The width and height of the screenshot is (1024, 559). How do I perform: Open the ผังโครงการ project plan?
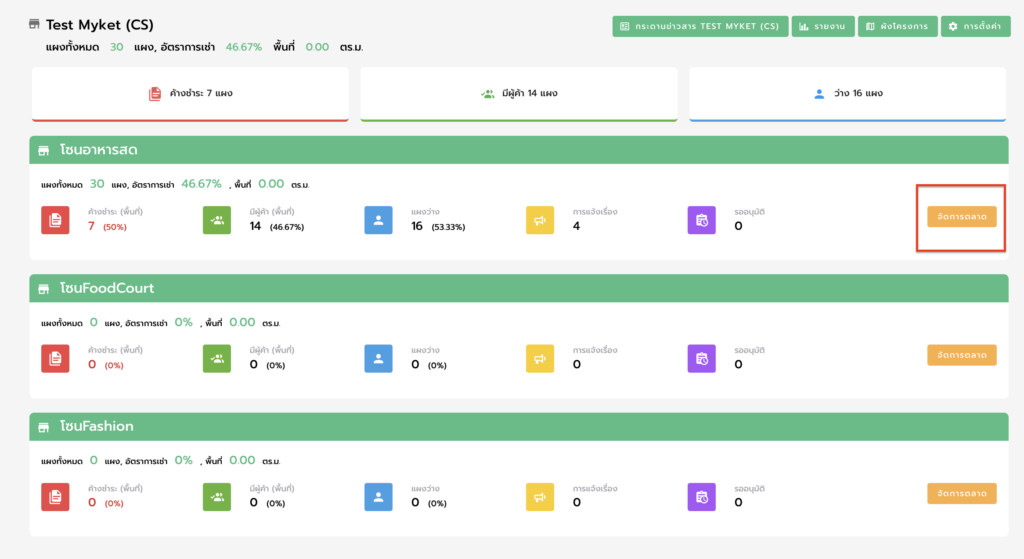pos(896,27)
